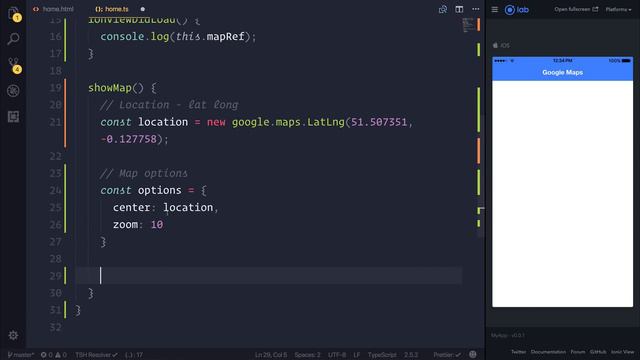The width and height of the screenshot is (640, 360).
Task: Change indentation via Spaces: 2
Action: pos(308,355)
